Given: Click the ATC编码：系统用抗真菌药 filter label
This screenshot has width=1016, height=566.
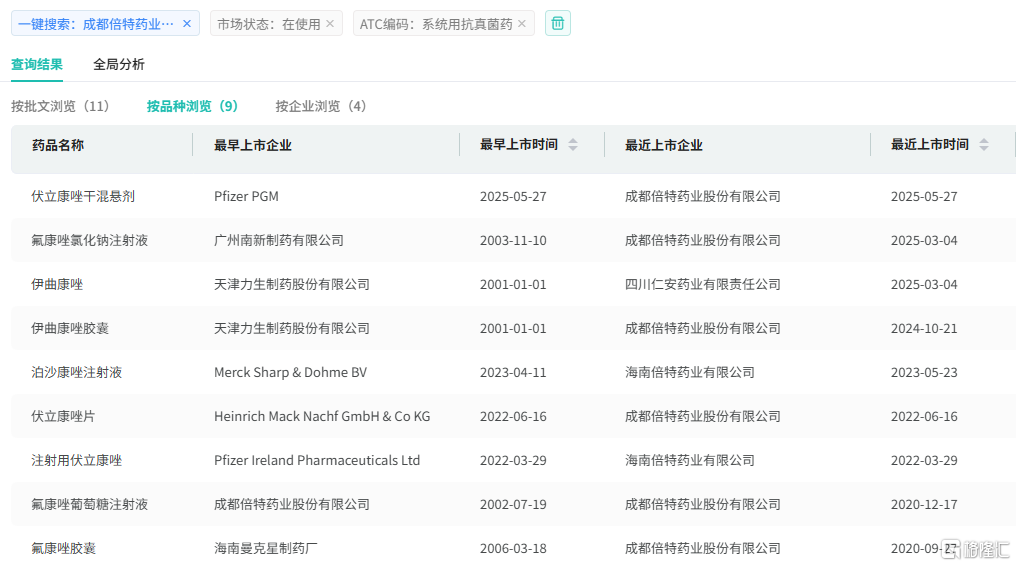Looking at the screenshot, I should tap(436, 24).
